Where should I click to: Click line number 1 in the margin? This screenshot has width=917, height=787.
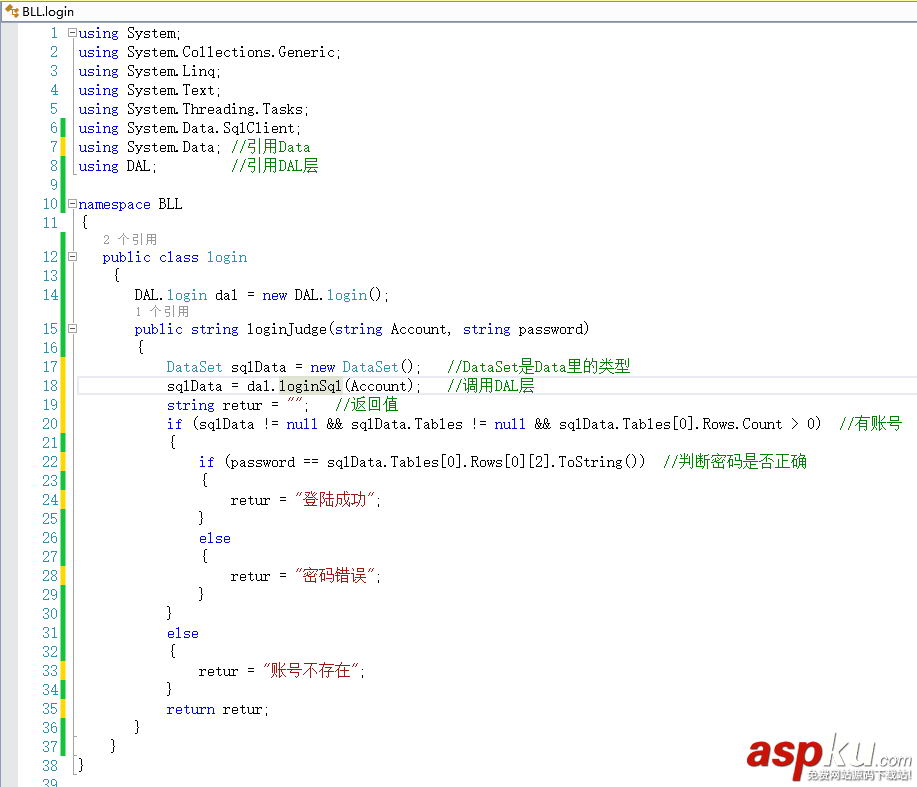pyautogui.click(x=54, y=33)
